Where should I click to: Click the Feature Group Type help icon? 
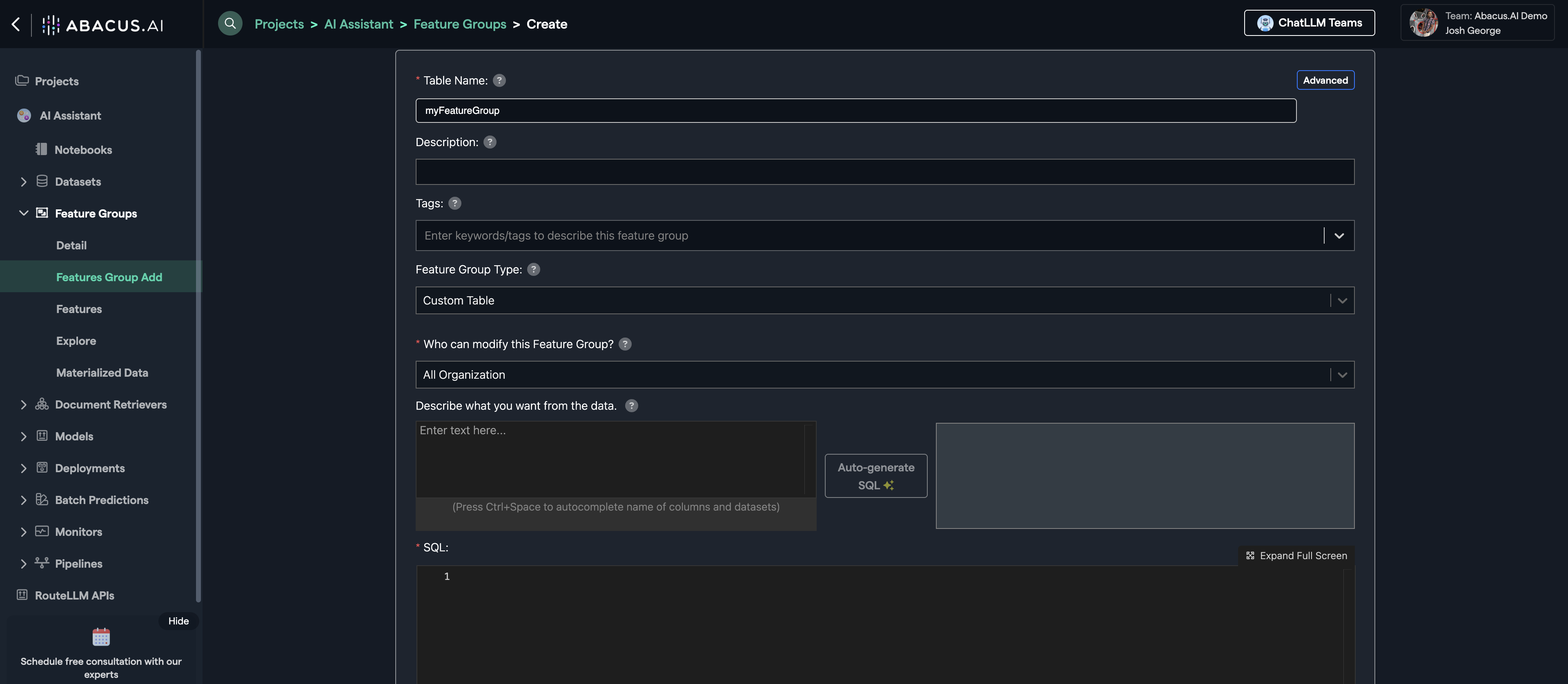tap(533, 270)
